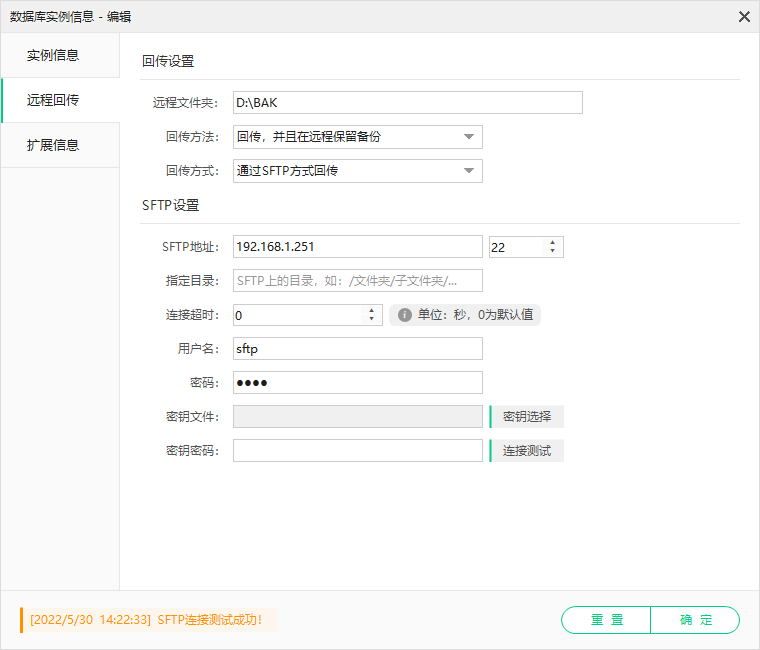760x650 pixels.
Task: Close the 数据库实例信息 dialog
Action: 744,17
